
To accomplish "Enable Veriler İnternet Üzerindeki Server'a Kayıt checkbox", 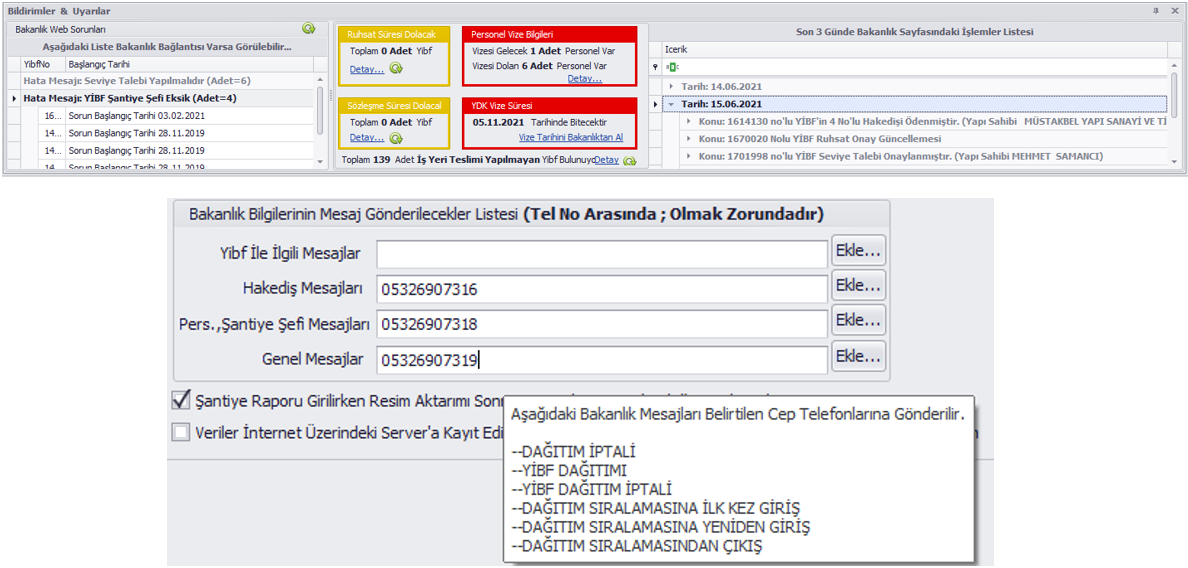I will click(181, 433).
